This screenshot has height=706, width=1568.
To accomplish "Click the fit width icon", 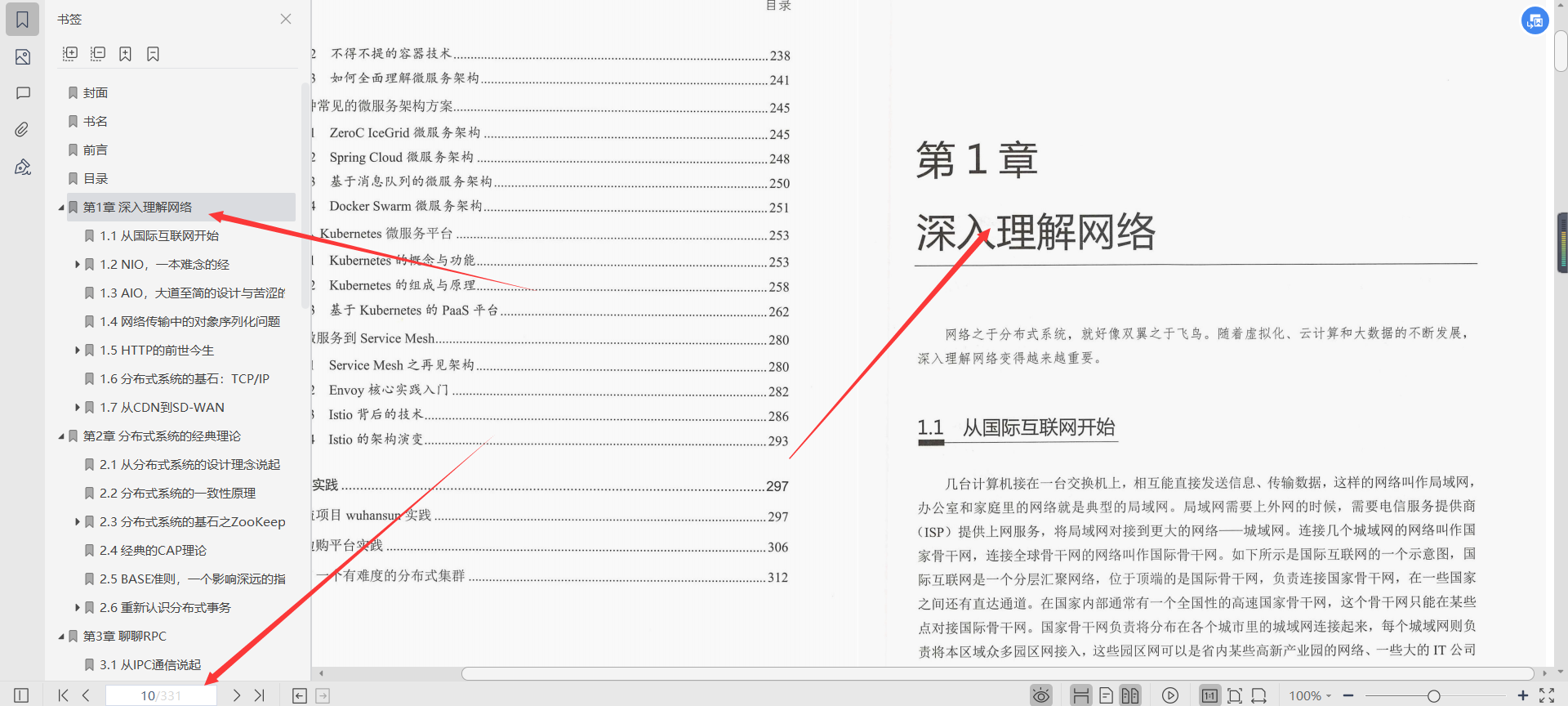I will coord(1258,695).
